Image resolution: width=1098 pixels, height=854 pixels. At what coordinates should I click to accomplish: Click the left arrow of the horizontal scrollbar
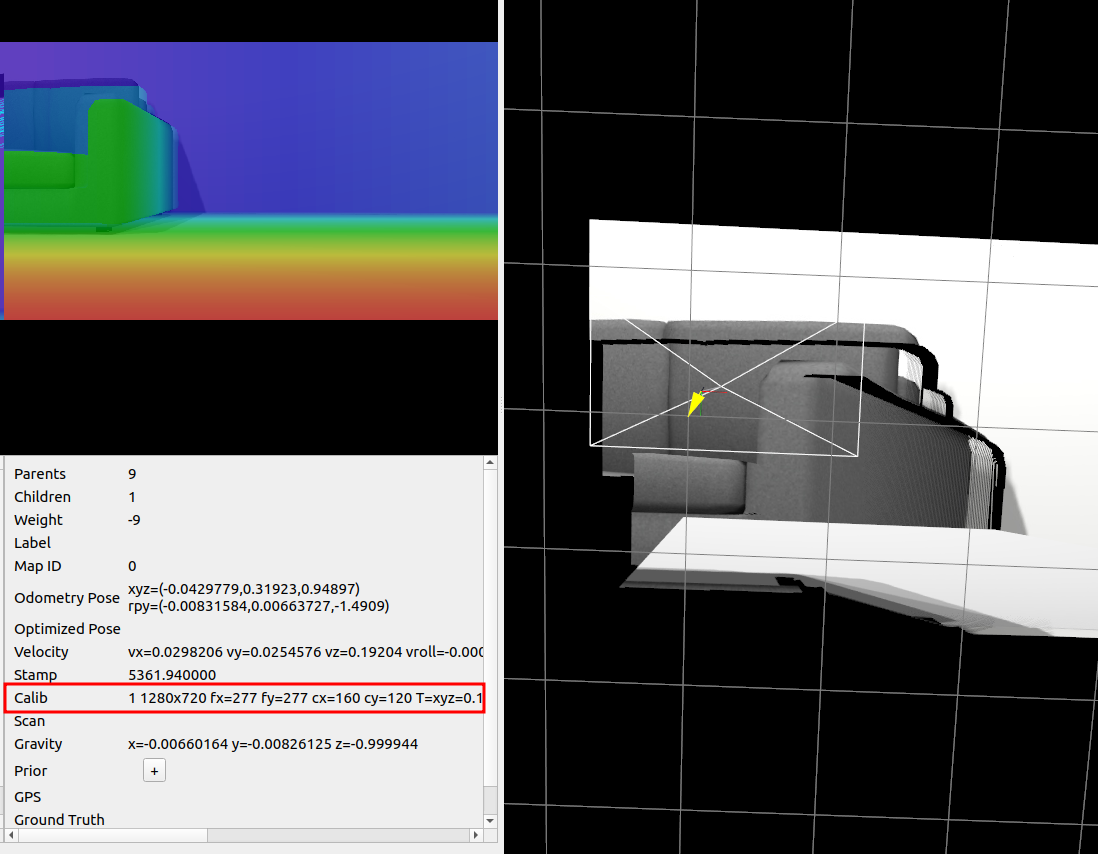tap(8, 835)
